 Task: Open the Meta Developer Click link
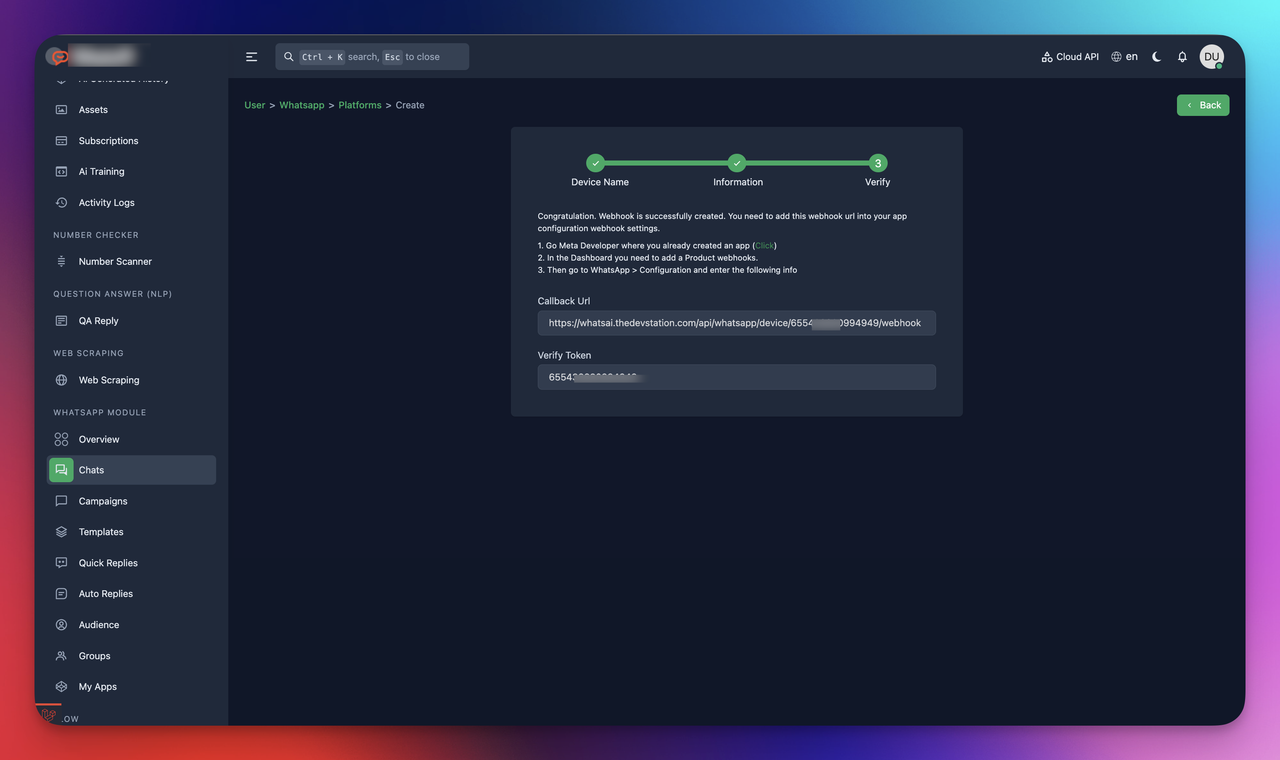point(764,245)
